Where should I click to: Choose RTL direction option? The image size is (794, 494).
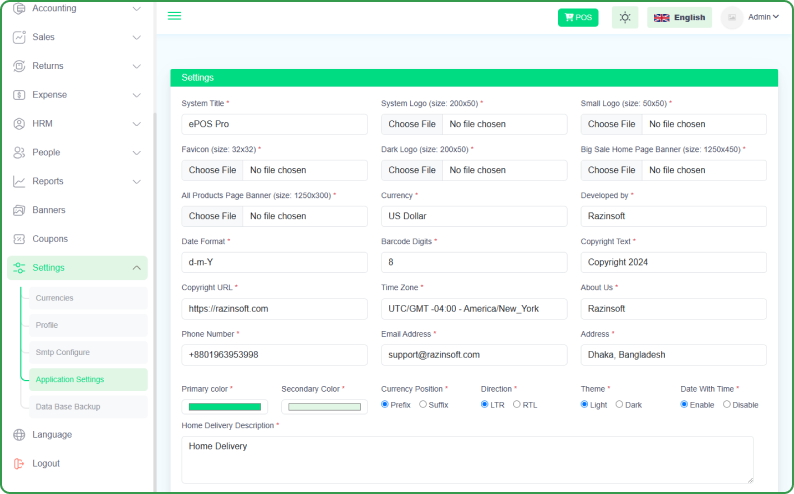pyautogui.click(x=517, y=405)
